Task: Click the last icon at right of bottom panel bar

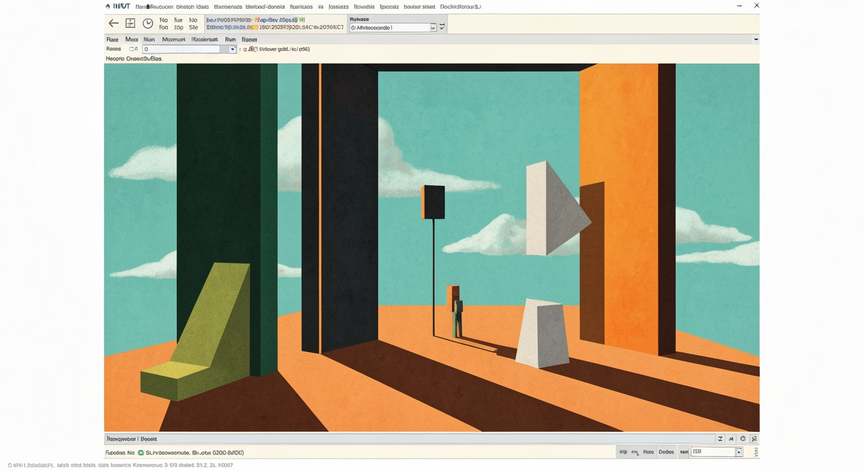Action: pos(754,439)
